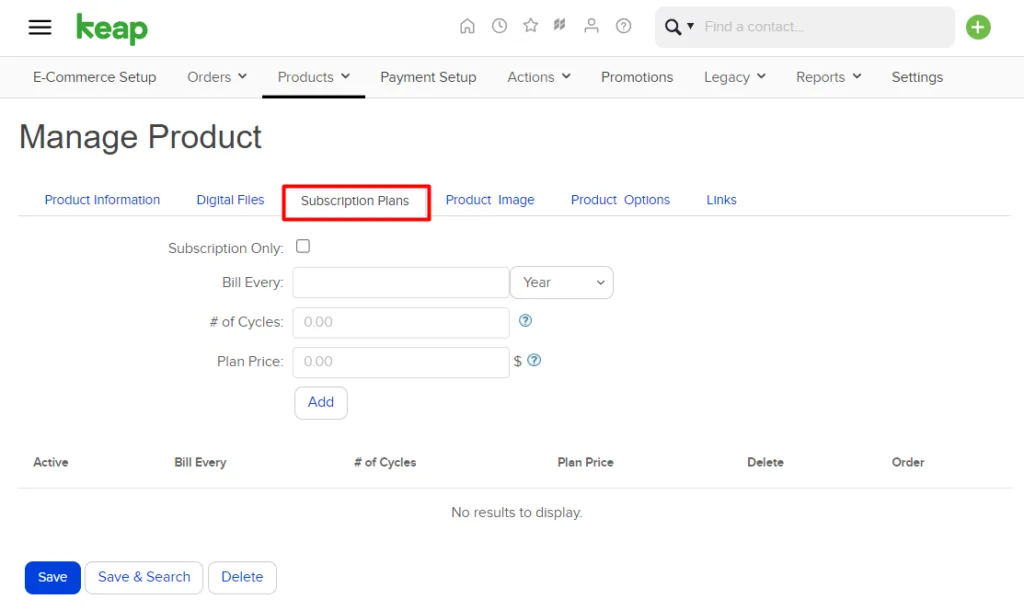
Task: Click the Plan Price column header
Action: pos(586,462)
